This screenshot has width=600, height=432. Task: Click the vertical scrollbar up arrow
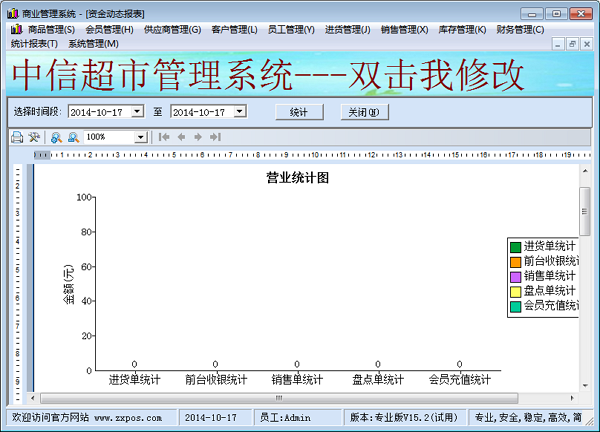585,171
